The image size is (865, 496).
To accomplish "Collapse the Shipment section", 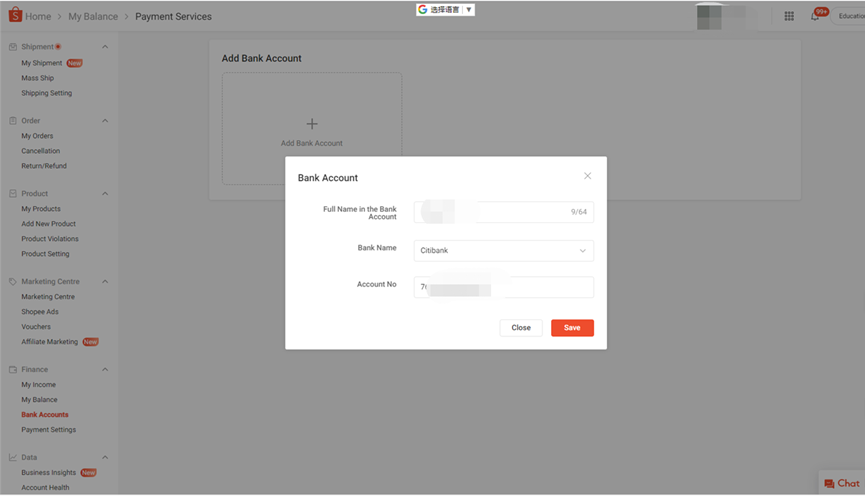I will coord(105,47).
